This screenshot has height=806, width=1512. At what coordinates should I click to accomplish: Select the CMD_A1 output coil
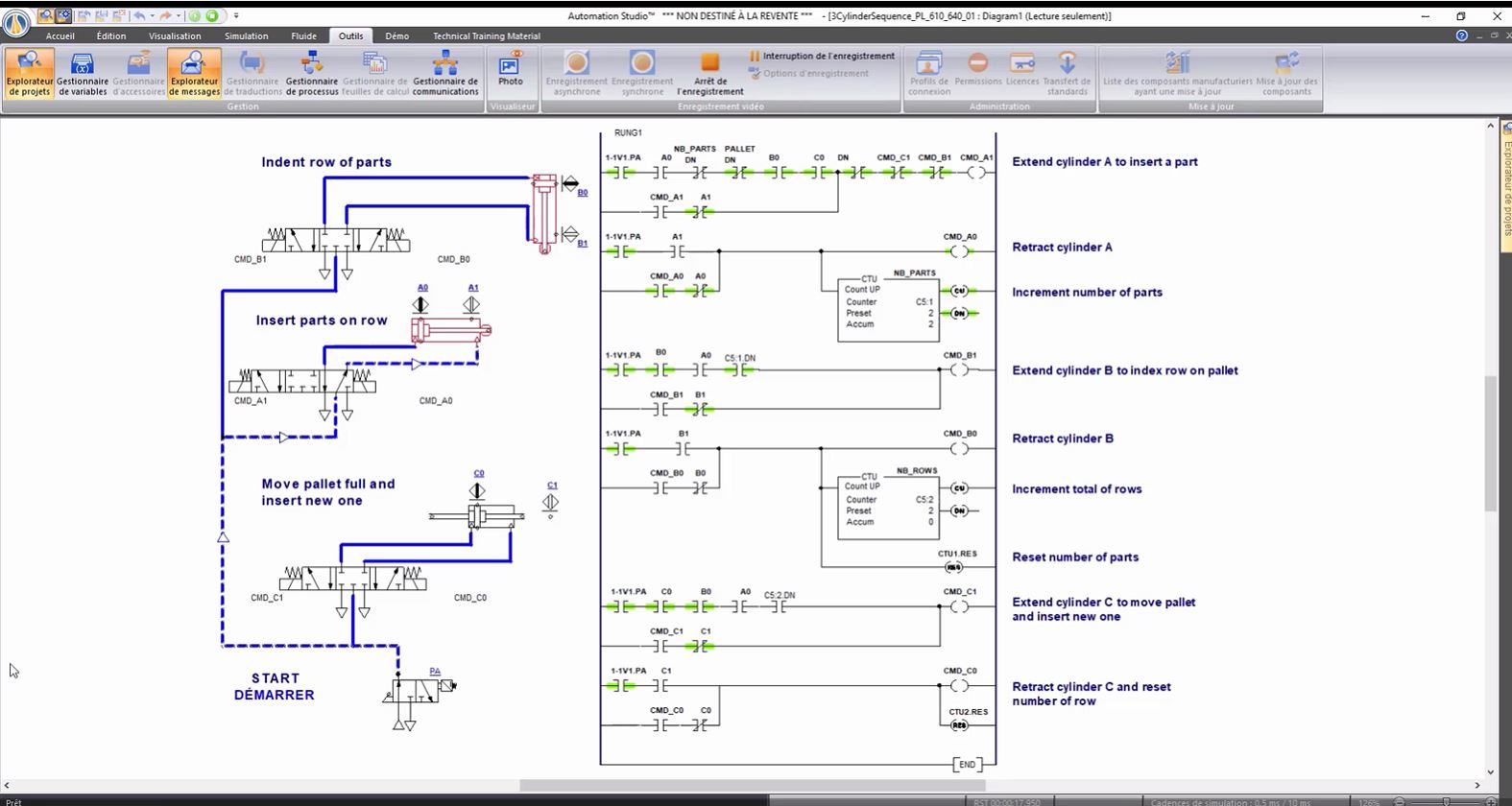[975, 173]
